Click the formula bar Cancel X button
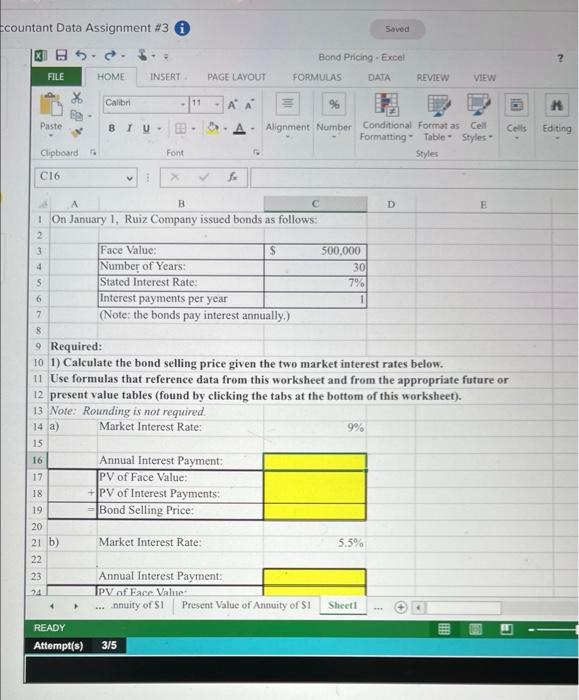Screen dimensions: 579x700 point(175,177)
